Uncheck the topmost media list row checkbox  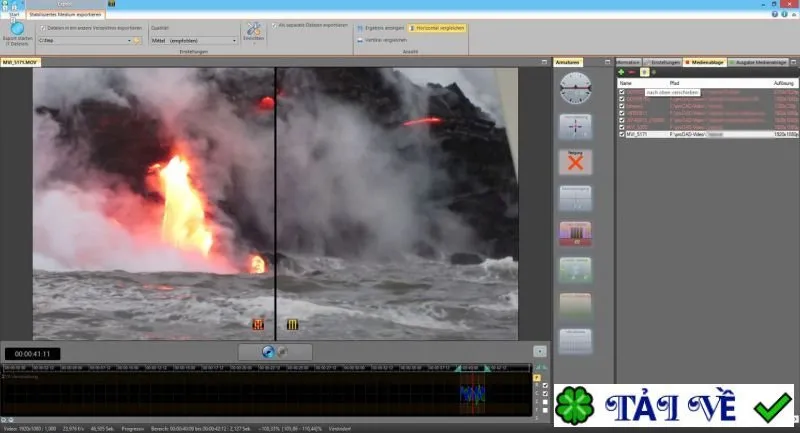tap(621, 92)
